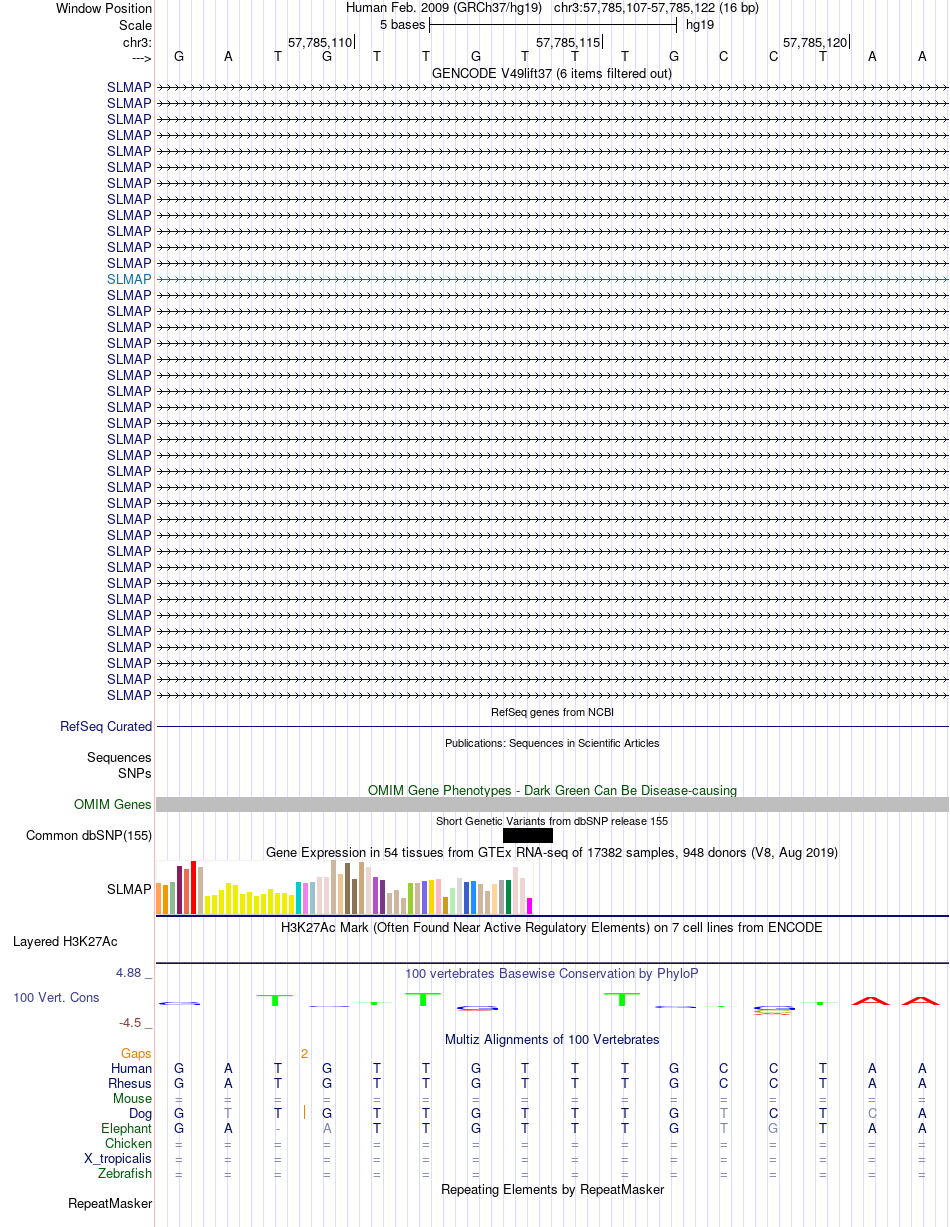Click the RepeatMasker track label
Image resolution: width=950 pixels, height=1227 pixels.
pos(110,1203)
